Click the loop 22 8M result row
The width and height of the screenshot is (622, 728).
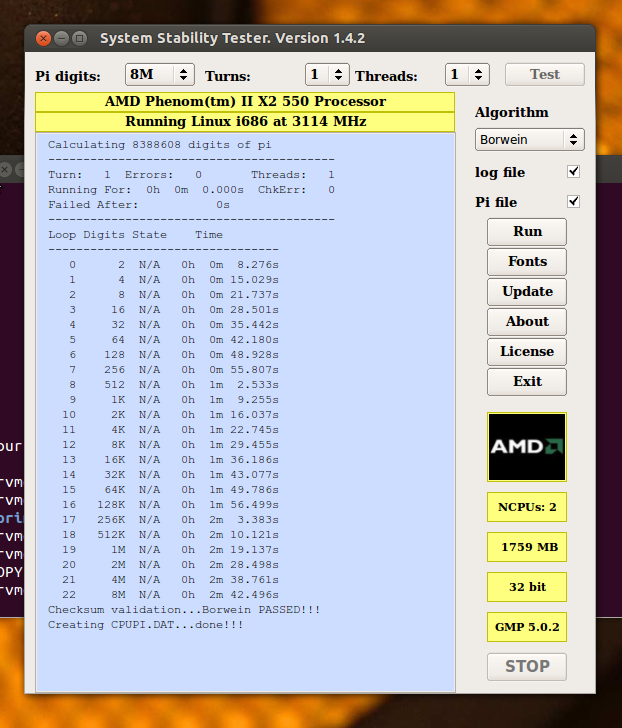[x=170, y=595]
